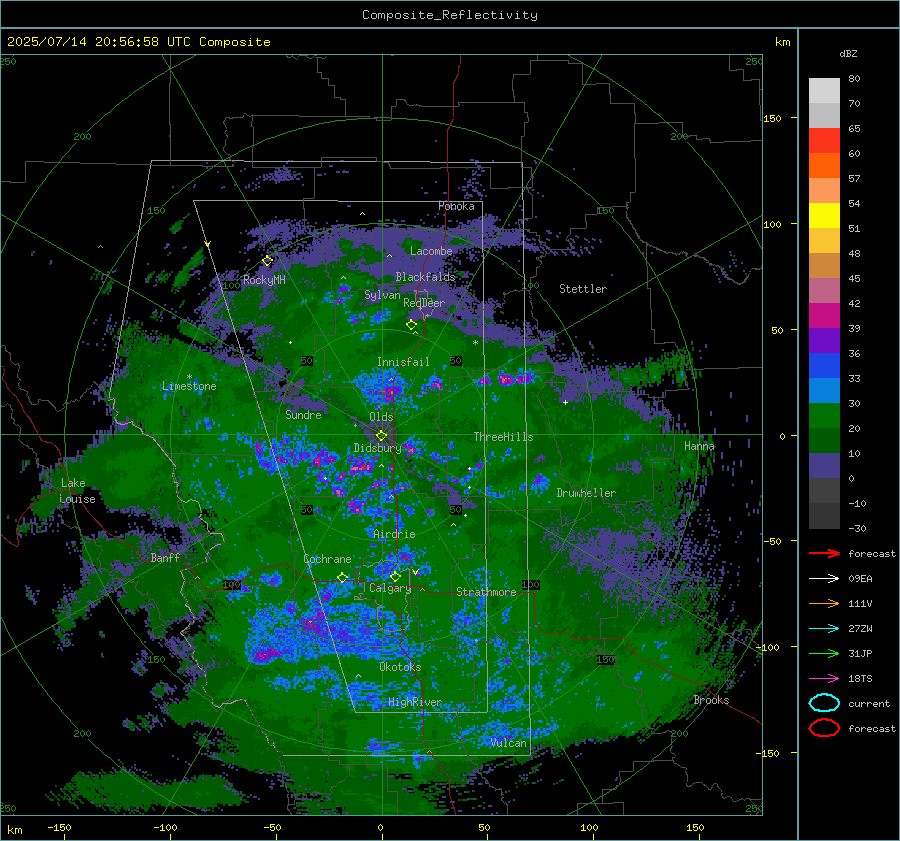Click the cyan 27ZW arrow in legend
Image resolution: width=900 pixels, height=841 pixels.
pos(824,629)
